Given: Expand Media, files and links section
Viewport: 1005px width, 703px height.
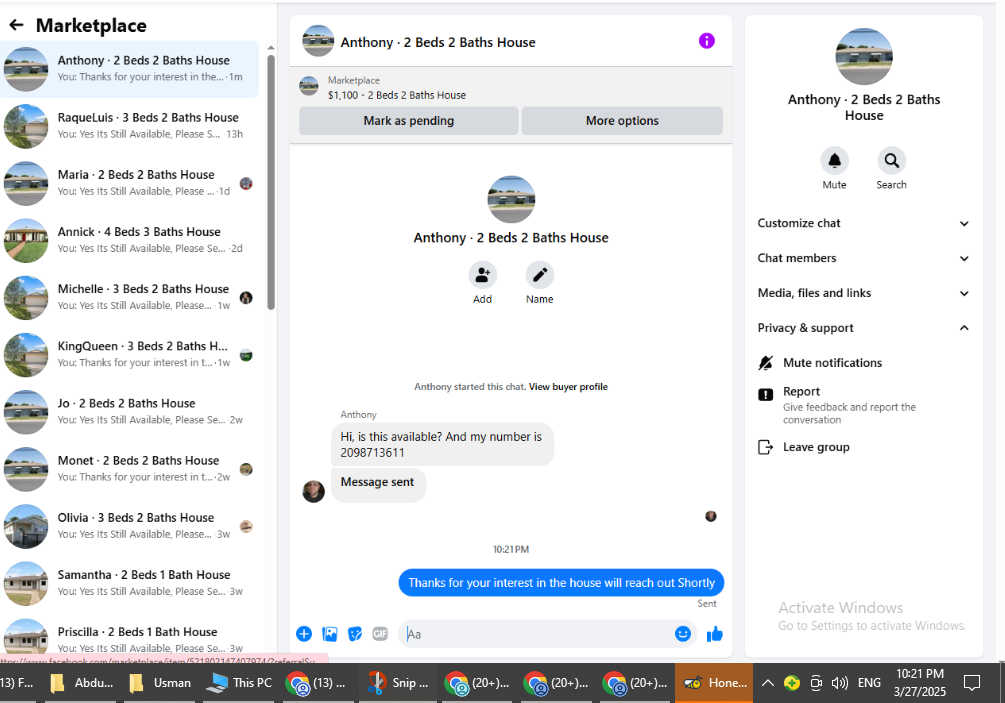Looking at the screenshot, I should 863,293.
